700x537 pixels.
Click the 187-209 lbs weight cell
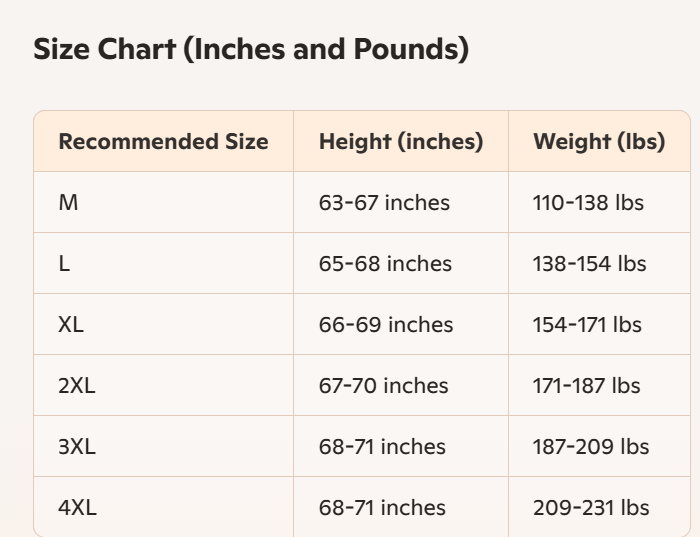[590, 447]
